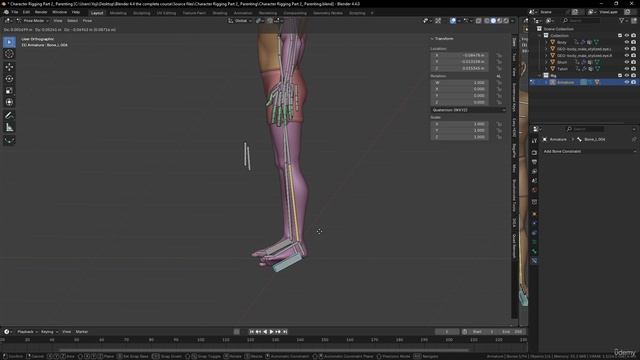Click the Scale Z value field
The height and width of the screenshot is (360, 640).
point(460,137)
